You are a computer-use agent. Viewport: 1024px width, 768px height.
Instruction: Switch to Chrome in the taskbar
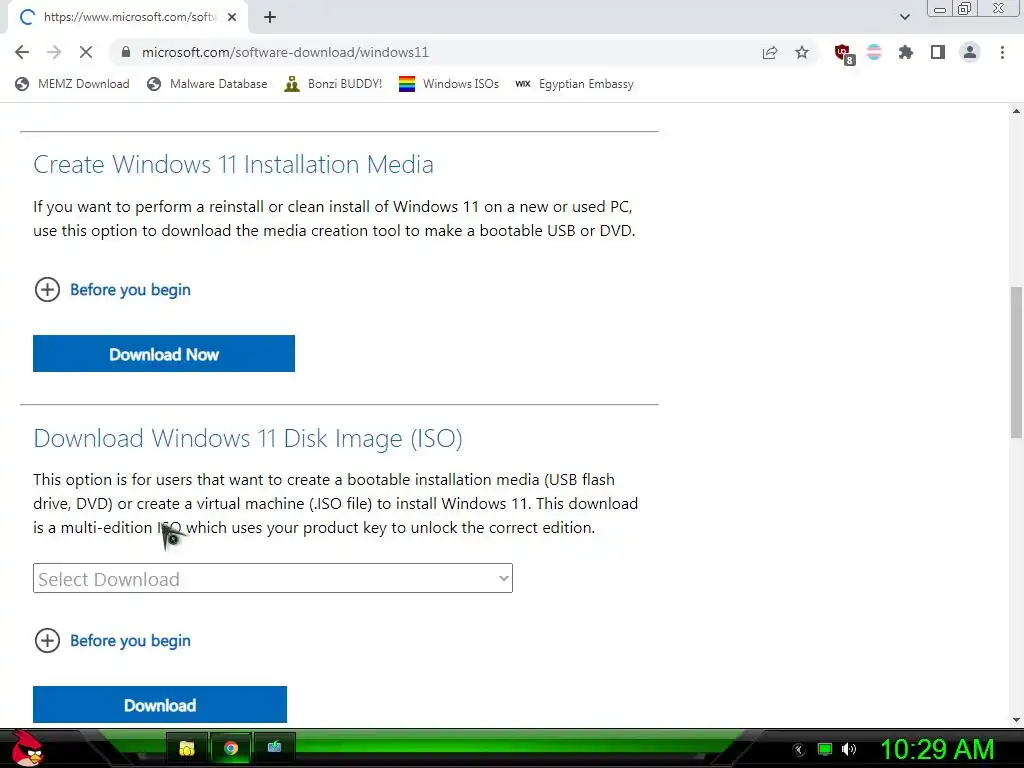[231, 748]
